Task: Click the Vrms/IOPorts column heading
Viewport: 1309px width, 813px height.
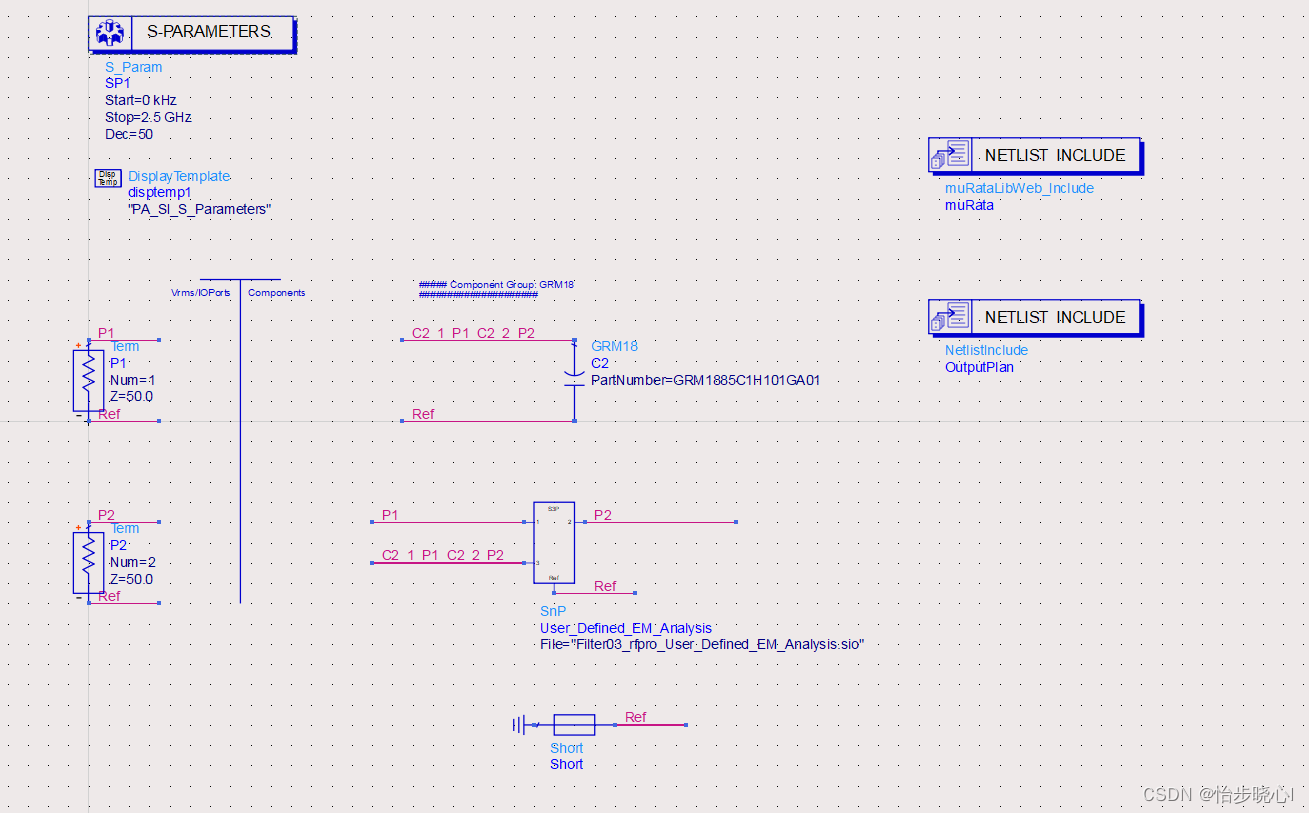Action: (x=201, y=293)
